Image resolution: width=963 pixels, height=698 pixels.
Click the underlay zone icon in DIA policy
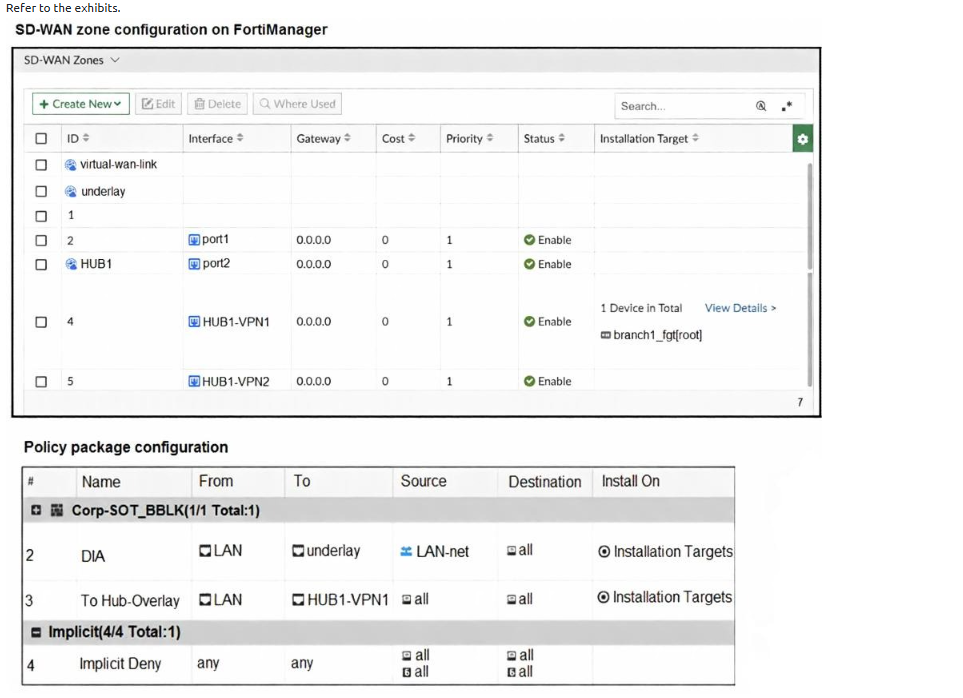tap(298, 551)
